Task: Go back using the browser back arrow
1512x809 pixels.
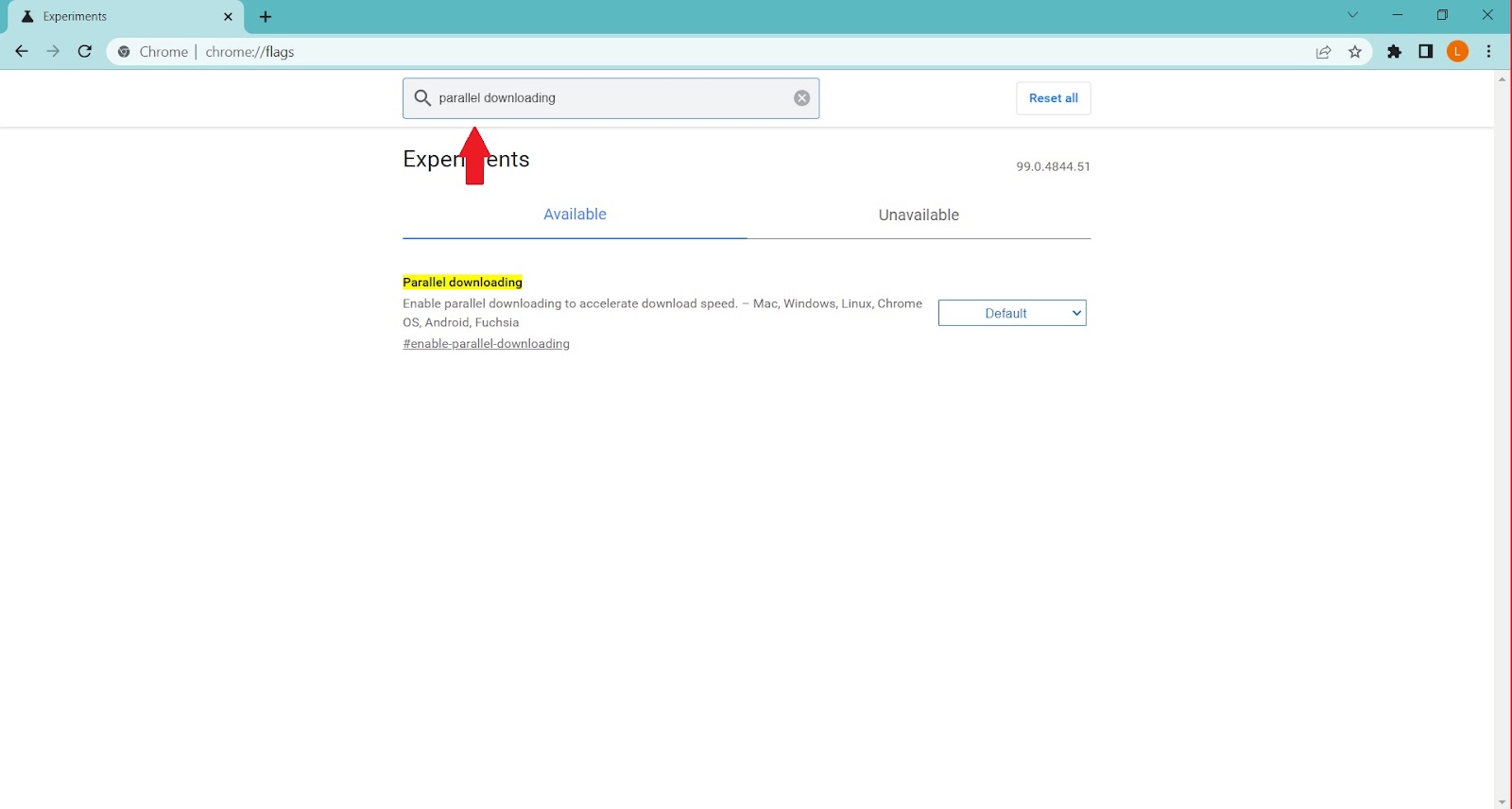Action: [22, 52]
